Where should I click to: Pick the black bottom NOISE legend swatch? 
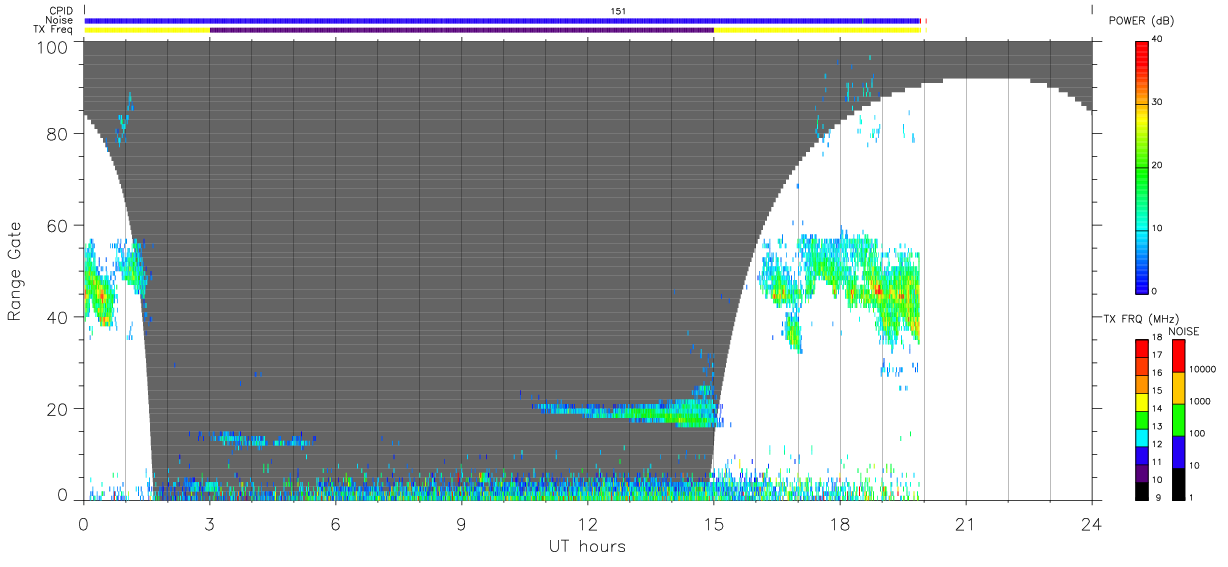pos(1178,484)
